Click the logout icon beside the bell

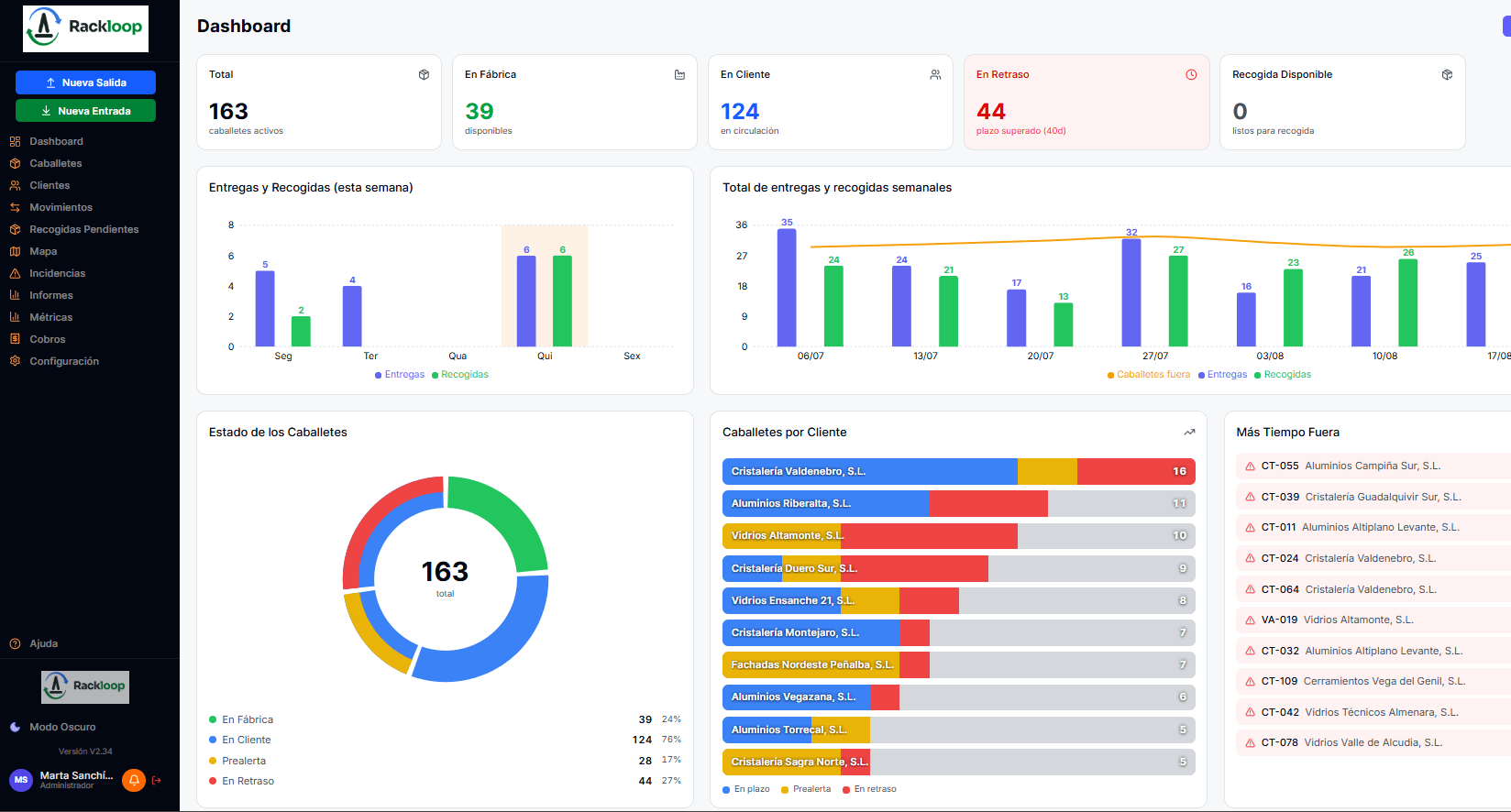coord(157,780)
